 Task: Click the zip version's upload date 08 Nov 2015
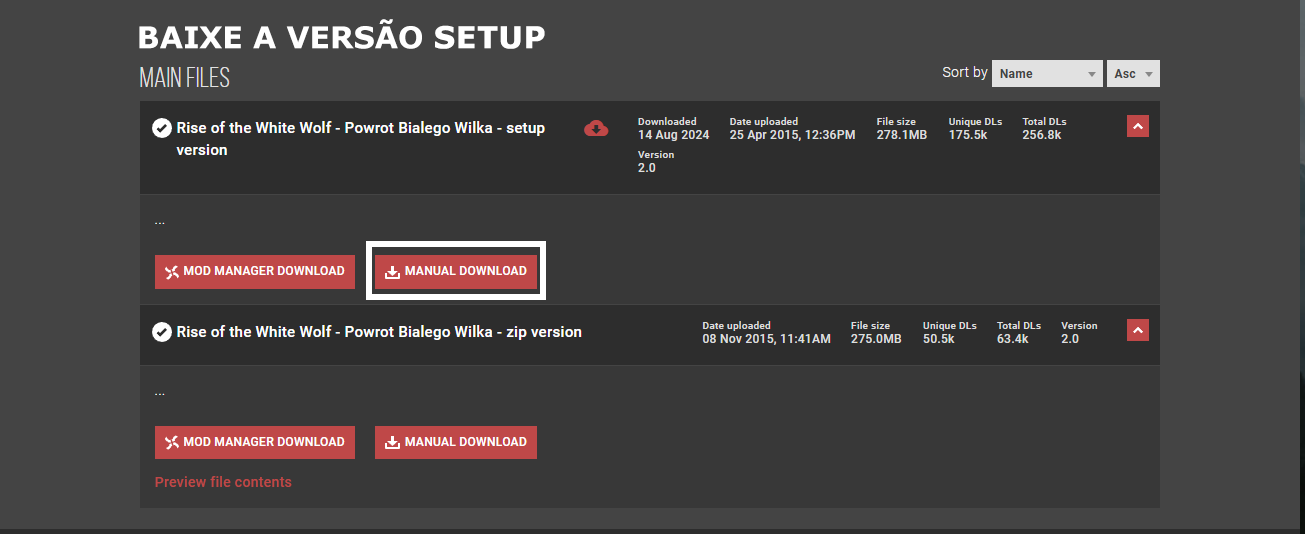point(766,339)
